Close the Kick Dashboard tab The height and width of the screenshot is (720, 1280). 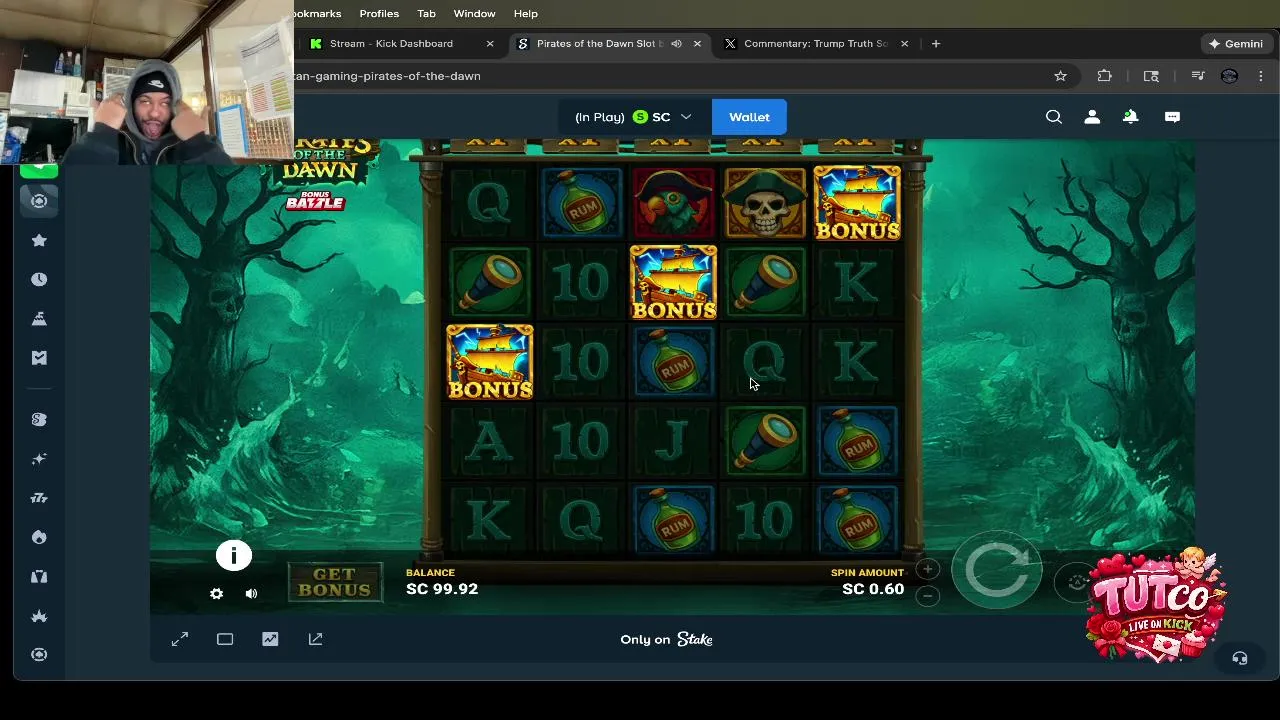coord(490,43)
